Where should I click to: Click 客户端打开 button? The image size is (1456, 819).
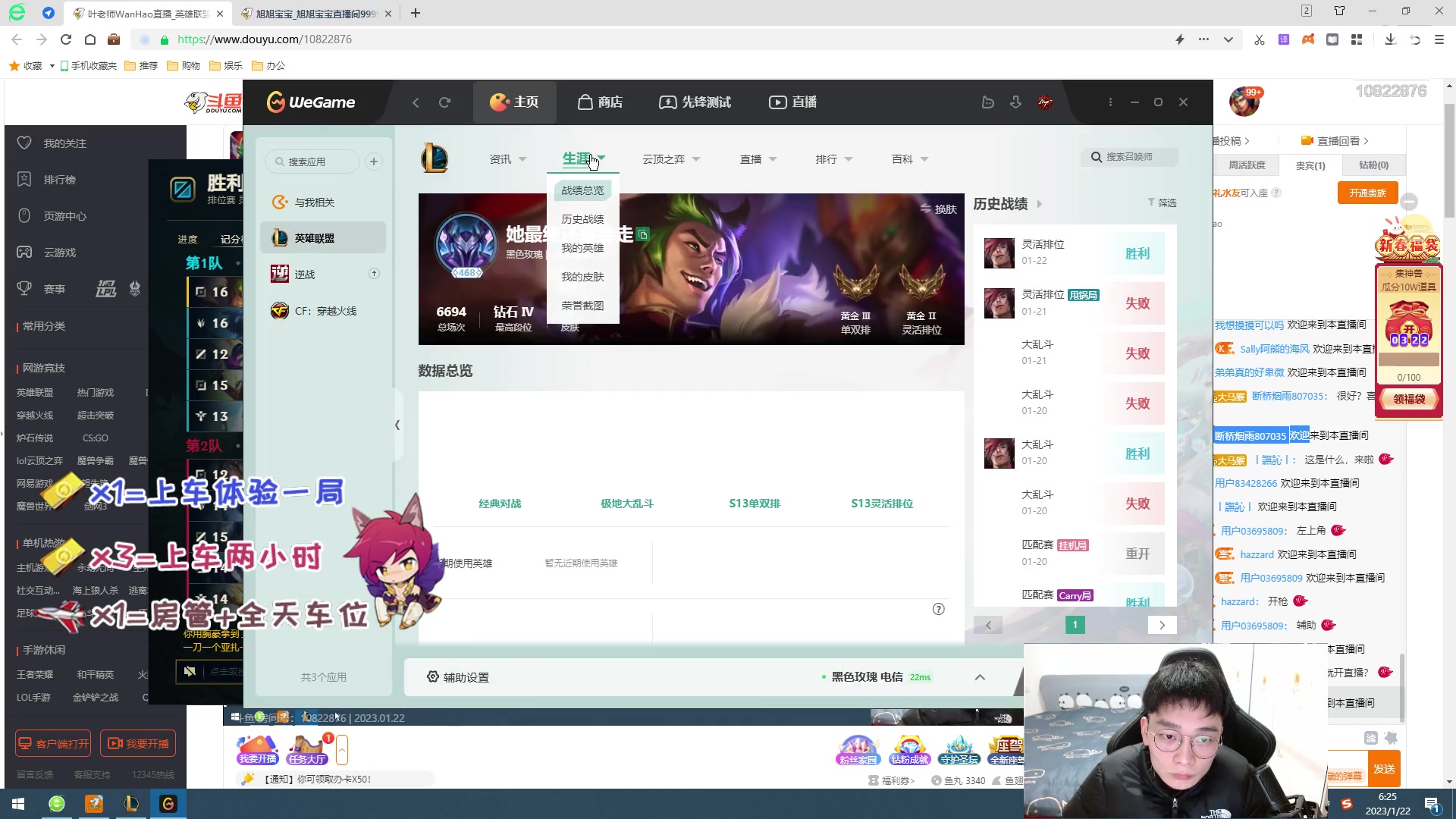coord(53,743)
